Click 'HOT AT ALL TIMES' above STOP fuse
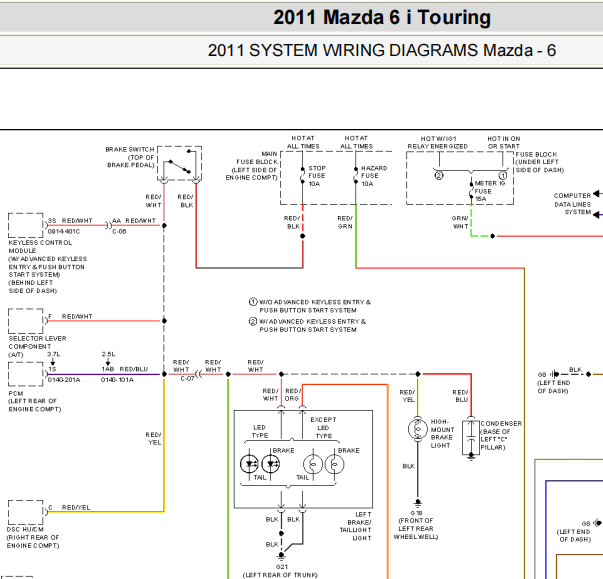This screenshot has height=579, width=603. (303, 142)
